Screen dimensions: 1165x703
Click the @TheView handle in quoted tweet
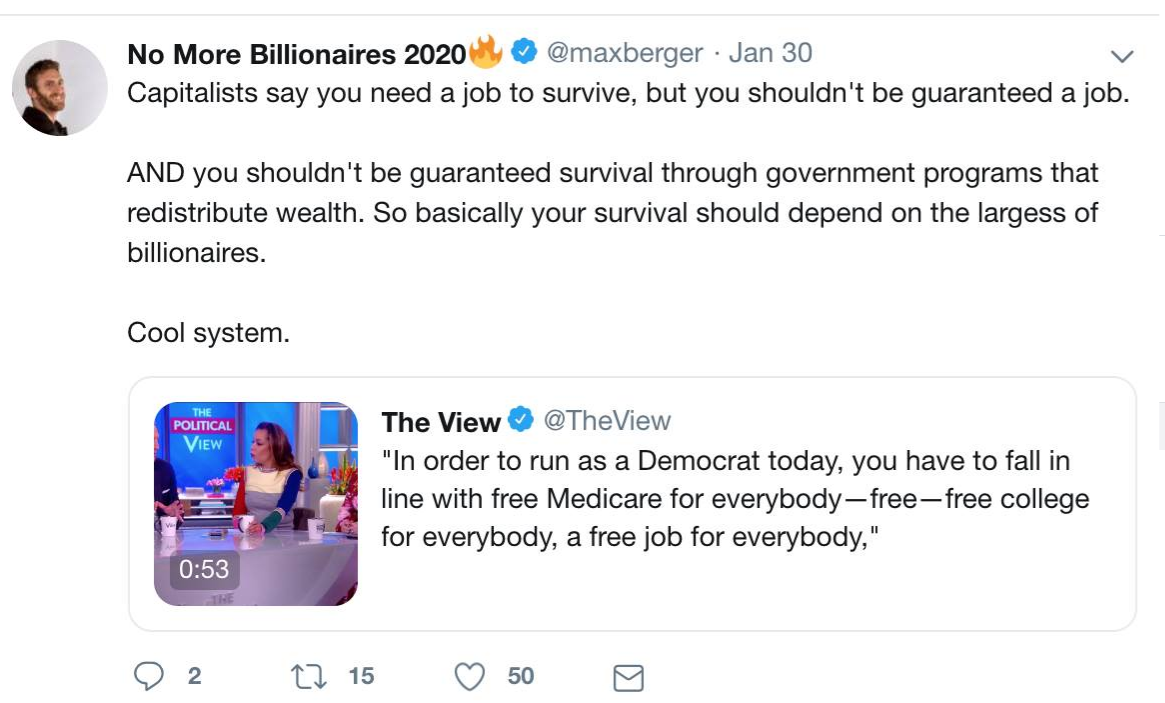(607, 421)
